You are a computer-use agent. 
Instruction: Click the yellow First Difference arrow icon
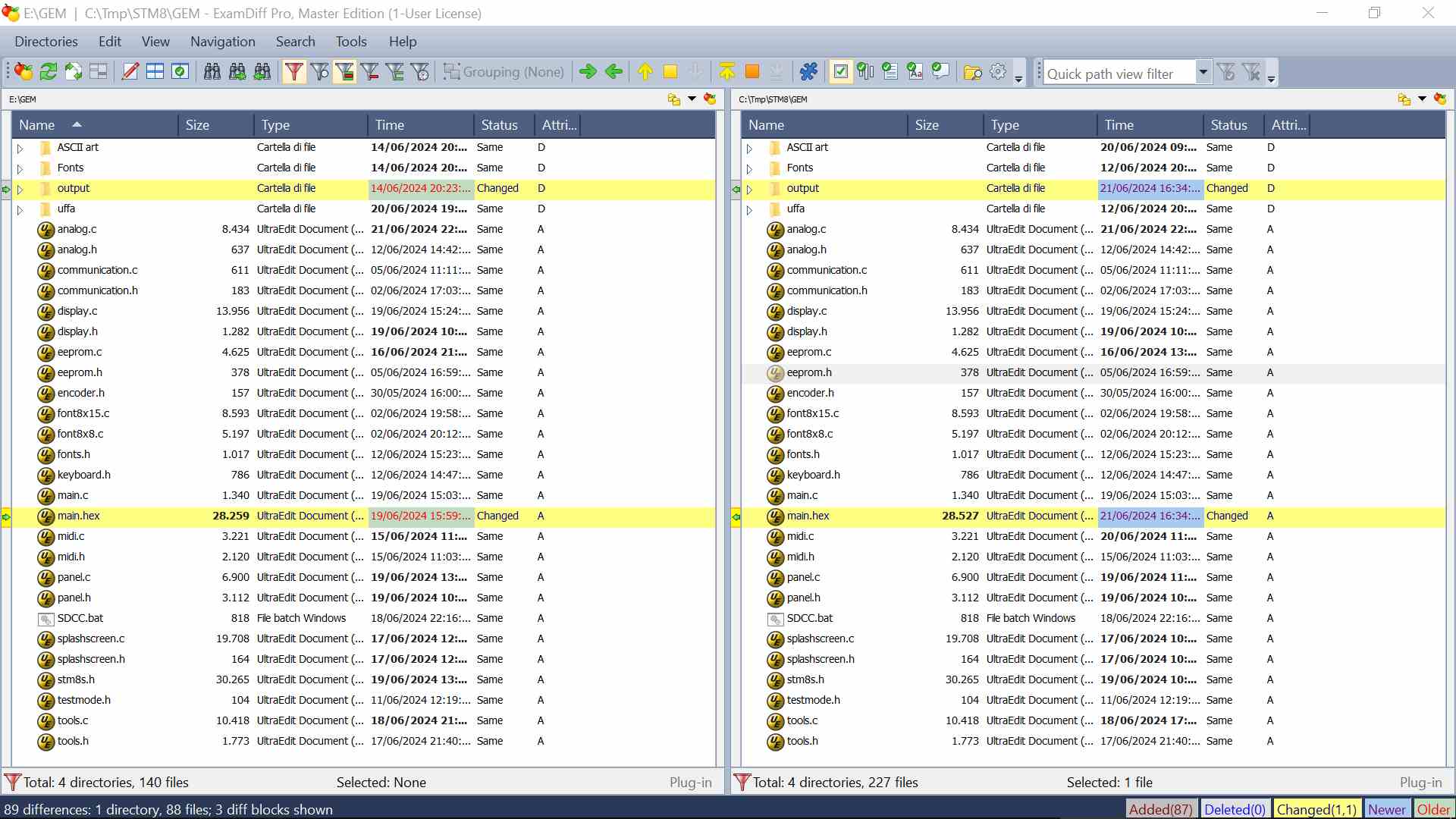click(x=727, y=72)
